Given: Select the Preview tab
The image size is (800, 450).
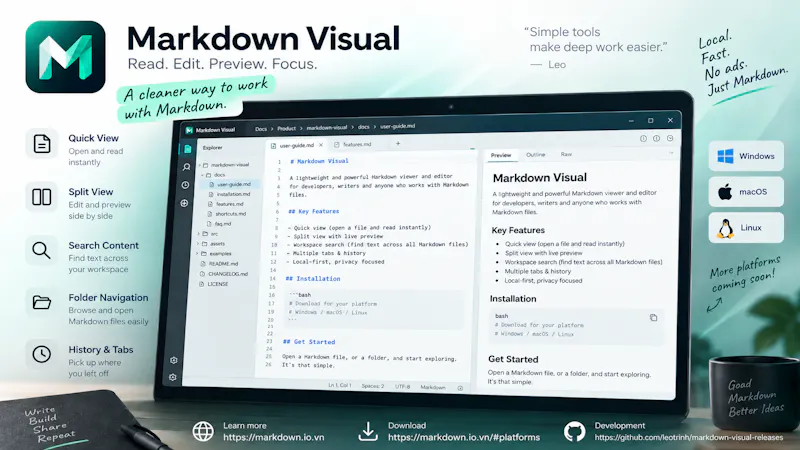Looking at the screenshot, I should (501, 155).
